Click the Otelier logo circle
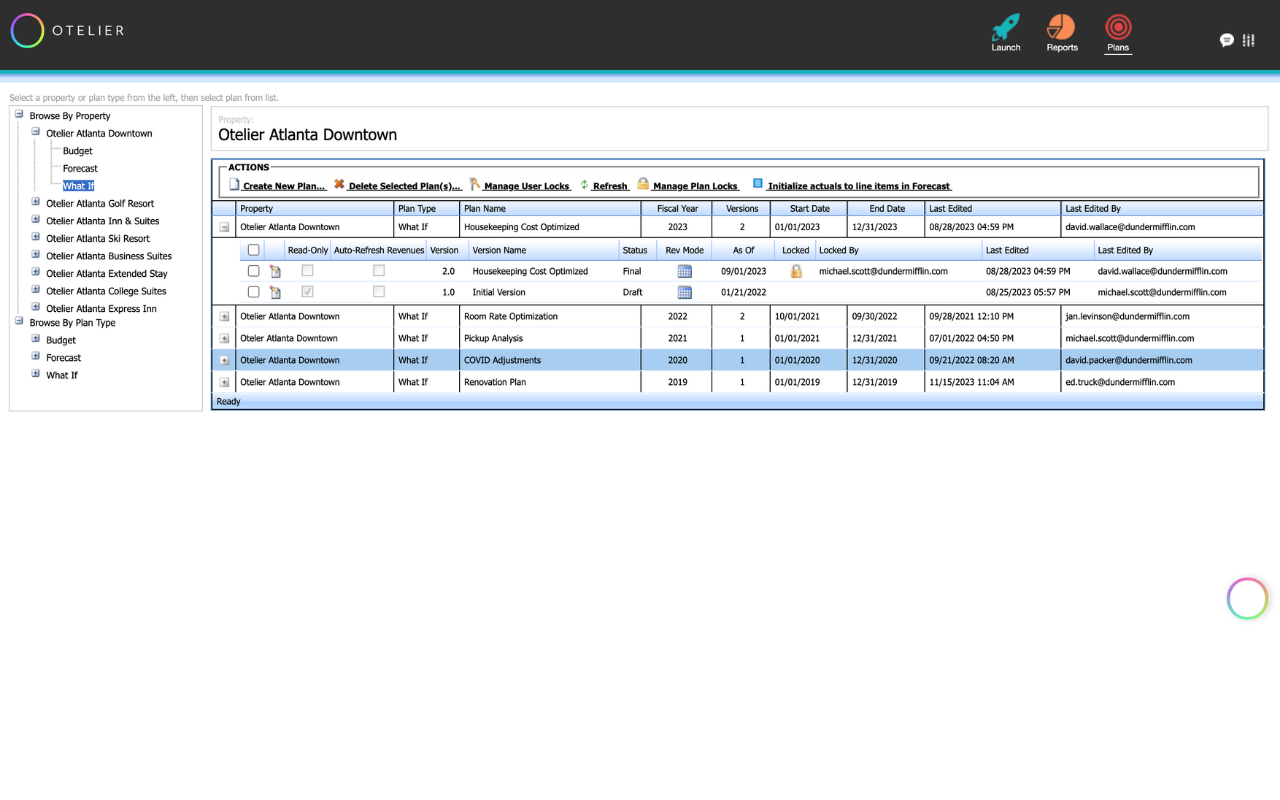The width and height of the screenshot is (1280, 800). (27, 31)
